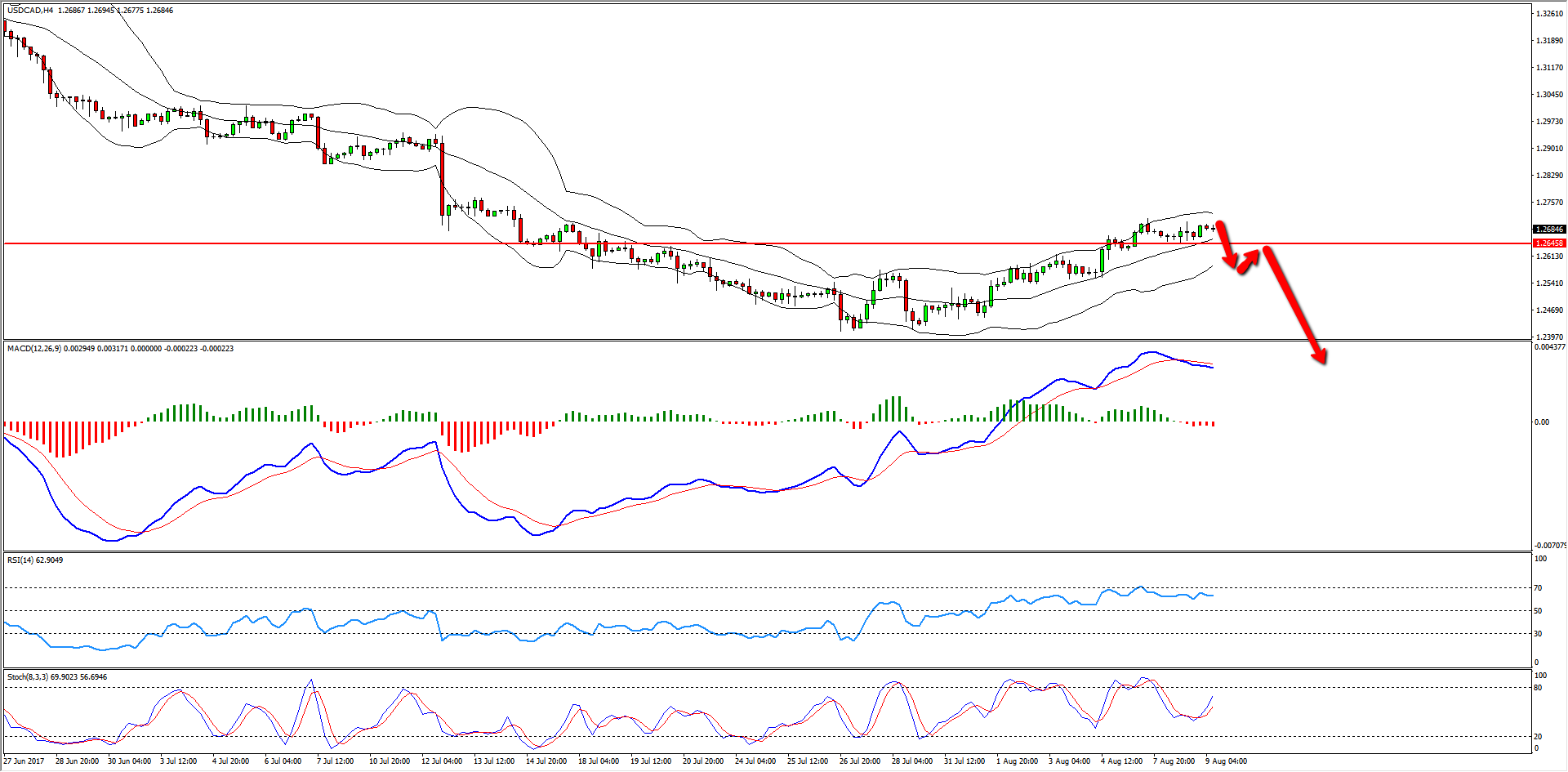Image resolution: width=1568 pixels, height=772 pixels.
Task: Click the 30 Jun 04:00 time label
Action: pos(129,761)
